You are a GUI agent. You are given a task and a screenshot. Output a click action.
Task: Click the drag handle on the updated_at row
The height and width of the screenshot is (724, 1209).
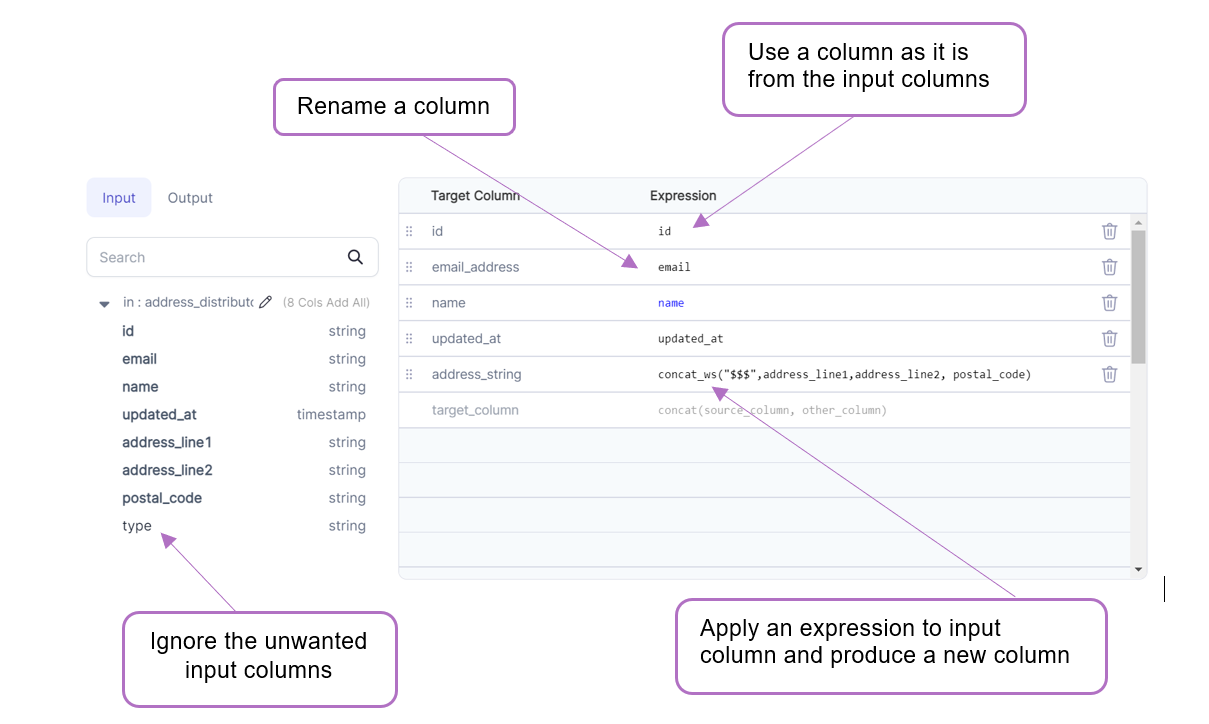click(x=408, y=338)
